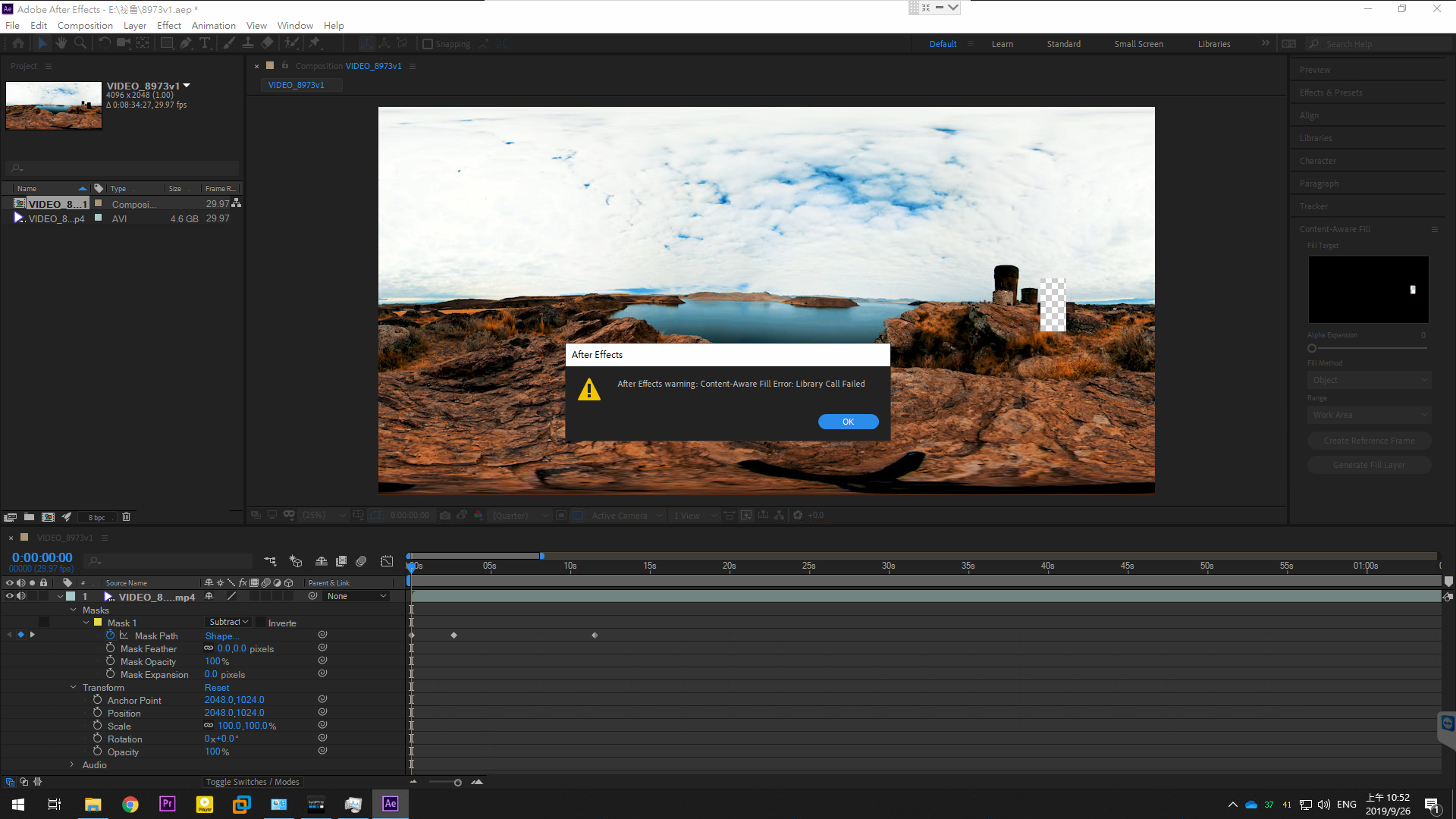
Task: Select the Brush tool
Action: 228,43
